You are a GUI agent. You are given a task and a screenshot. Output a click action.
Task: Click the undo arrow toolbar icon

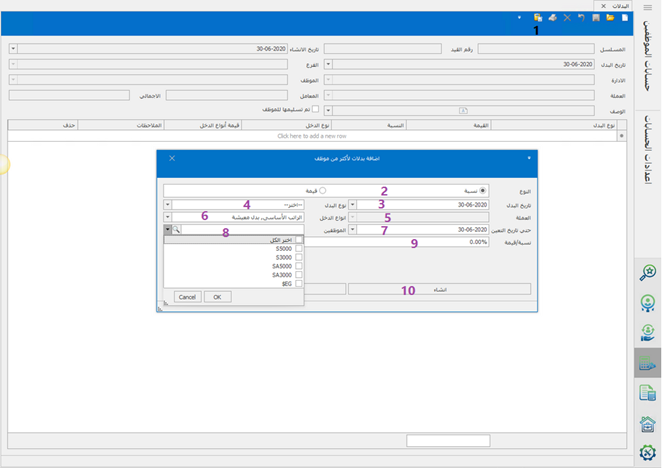[x=582, y=18]
